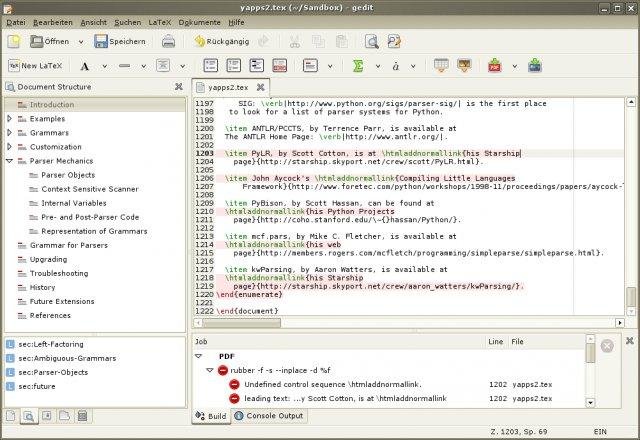
Task: Click the find magnifier icon in toolbar
Action: tap(371, 41)
